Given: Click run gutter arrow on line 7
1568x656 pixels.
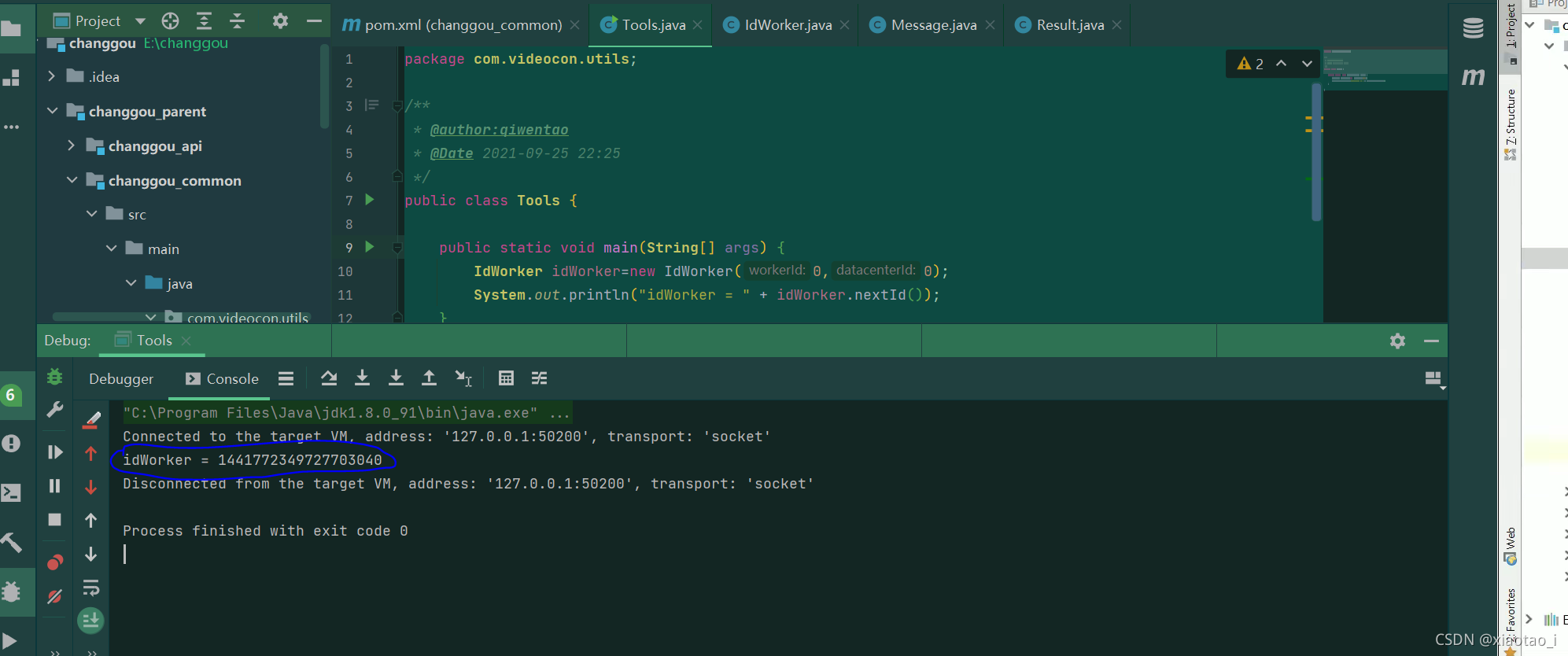Looking at the screenshot, I should pos(370,200).
